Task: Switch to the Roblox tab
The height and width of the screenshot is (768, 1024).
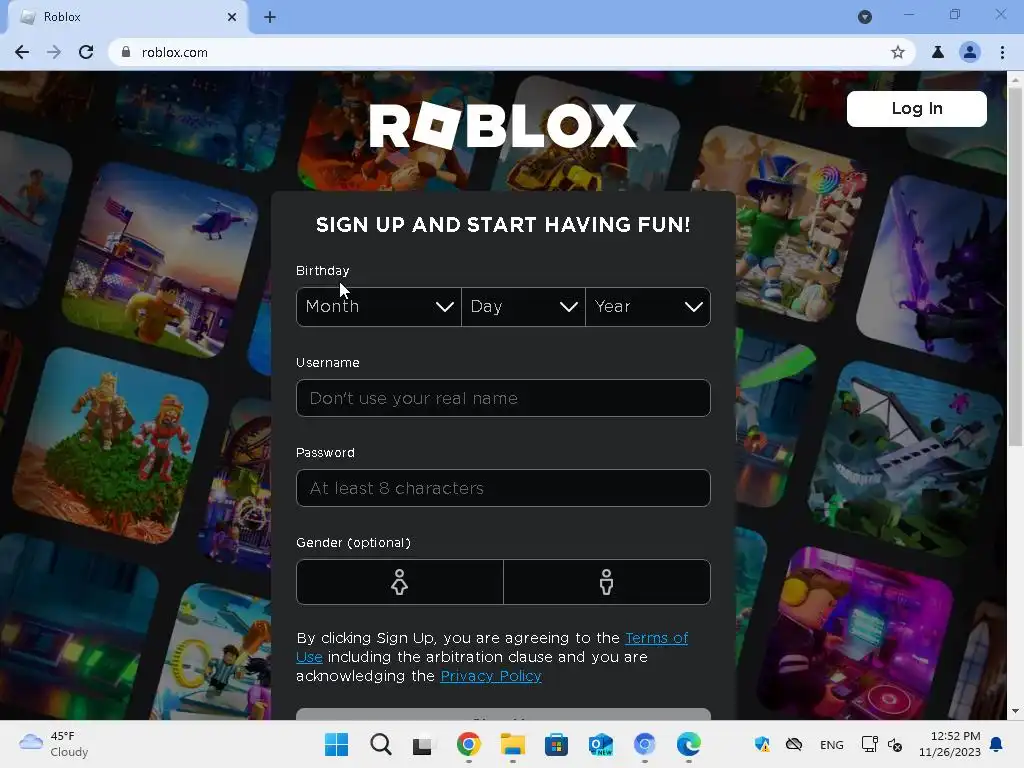Action: [x=127, y=17]
